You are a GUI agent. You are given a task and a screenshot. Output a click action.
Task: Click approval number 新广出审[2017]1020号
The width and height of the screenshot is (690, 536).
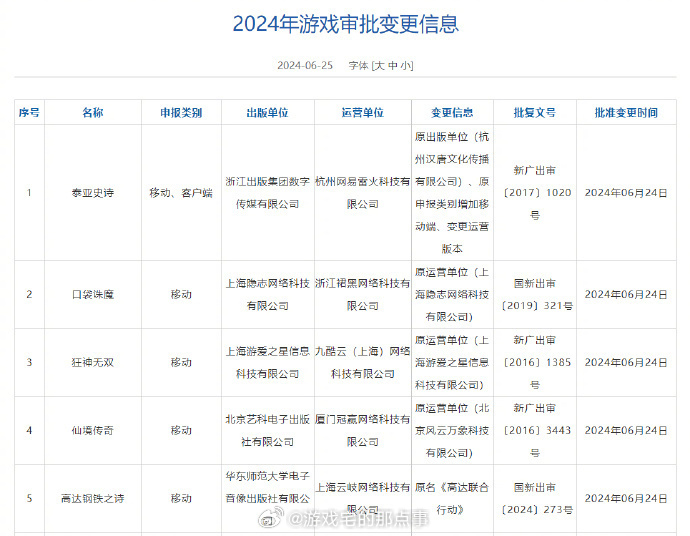pyautogui.click(x=535, y=193)
